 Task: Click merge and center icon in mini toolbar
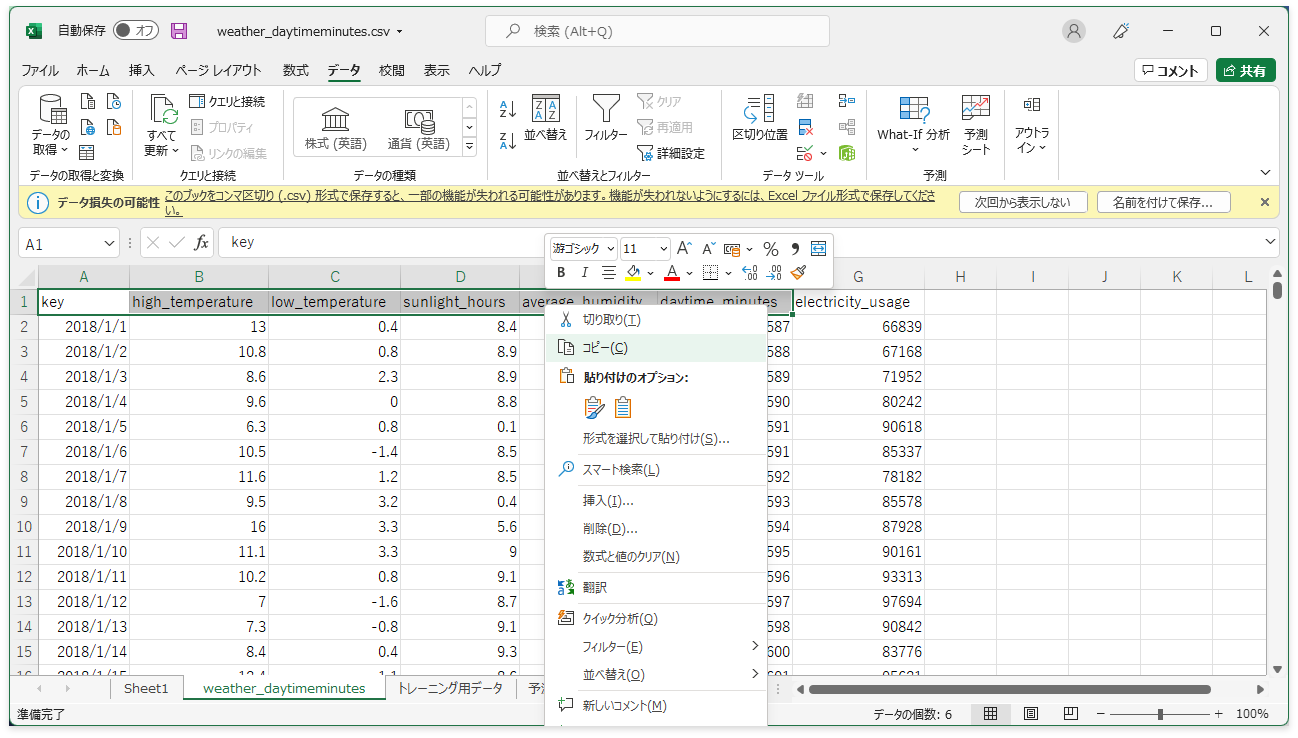819,249
